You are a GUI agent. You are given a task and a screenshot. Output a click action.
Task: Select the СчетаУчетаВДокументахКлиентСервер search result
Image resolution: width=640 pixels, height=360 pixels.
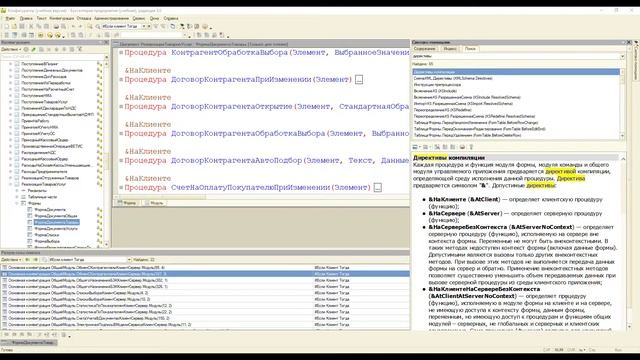point(205,318)
